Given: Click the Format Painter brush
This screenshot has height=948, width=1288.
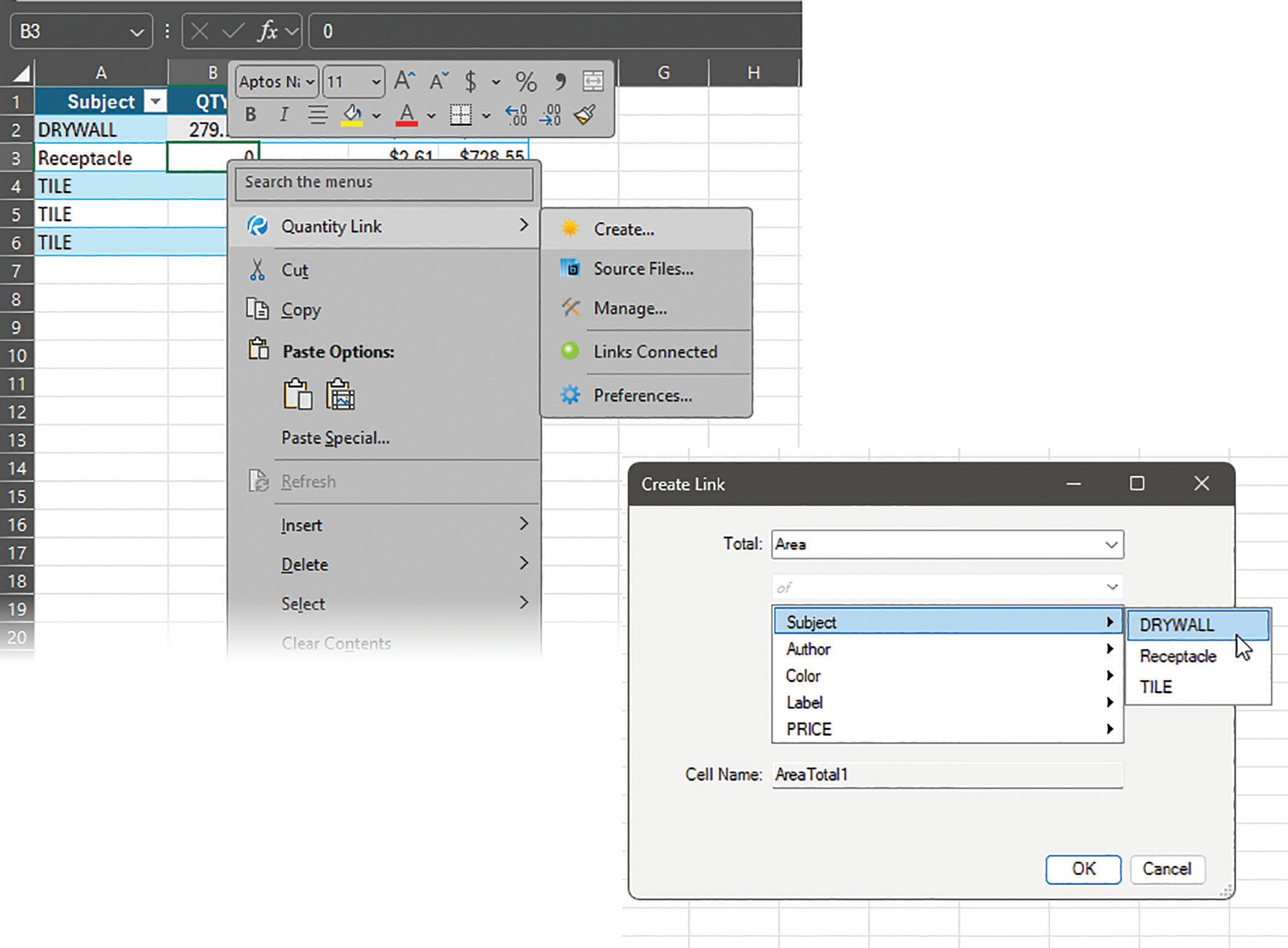Looking at the screenshot, I should 585,114.
